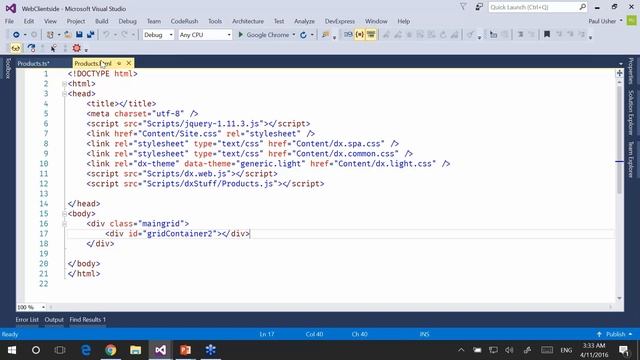Click the cursor pointer icon in second toolbar row
640x360 pixels.
(53, 48)
